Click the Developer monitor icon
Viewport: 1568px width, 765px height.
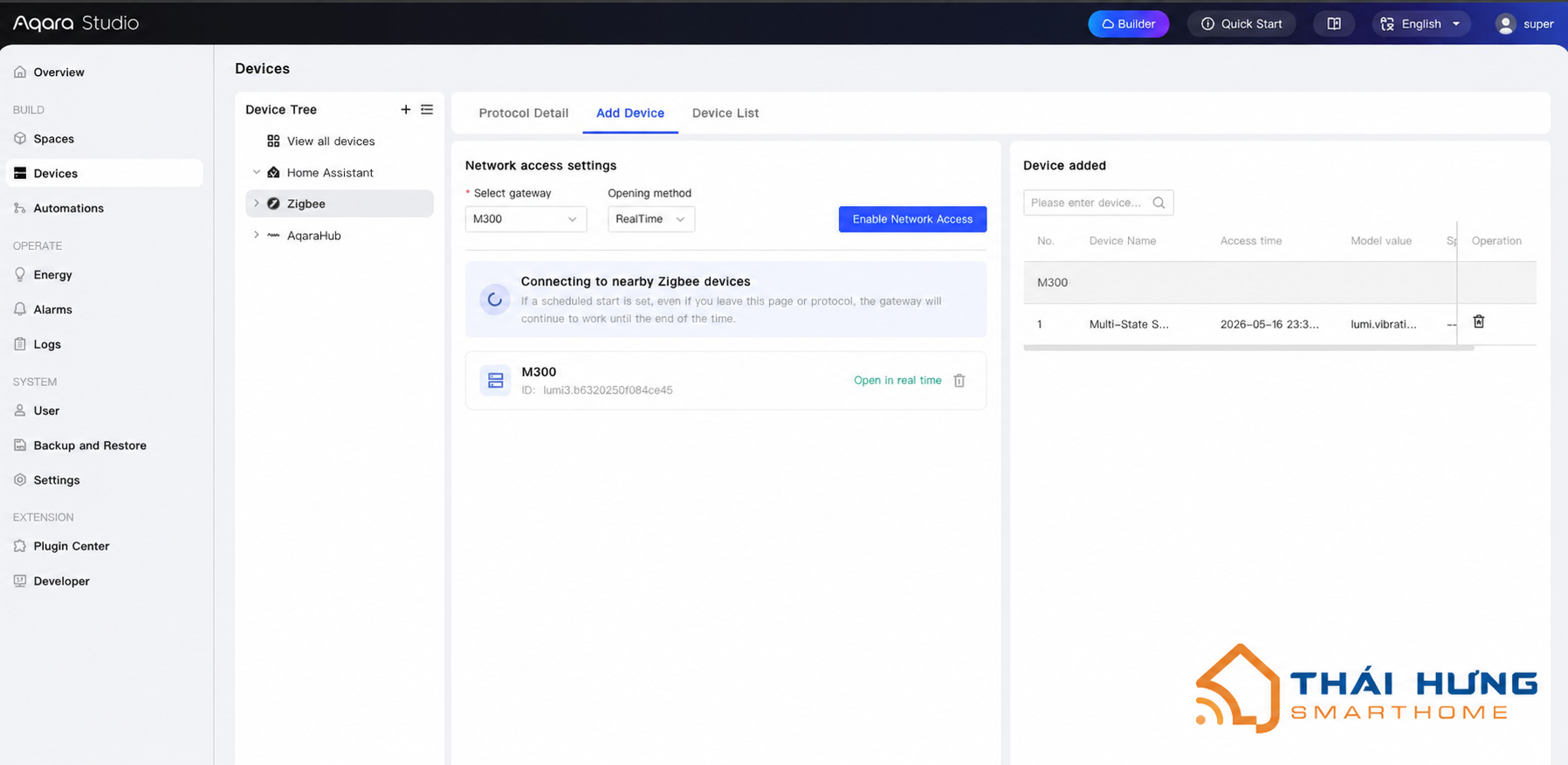(20, 581)
